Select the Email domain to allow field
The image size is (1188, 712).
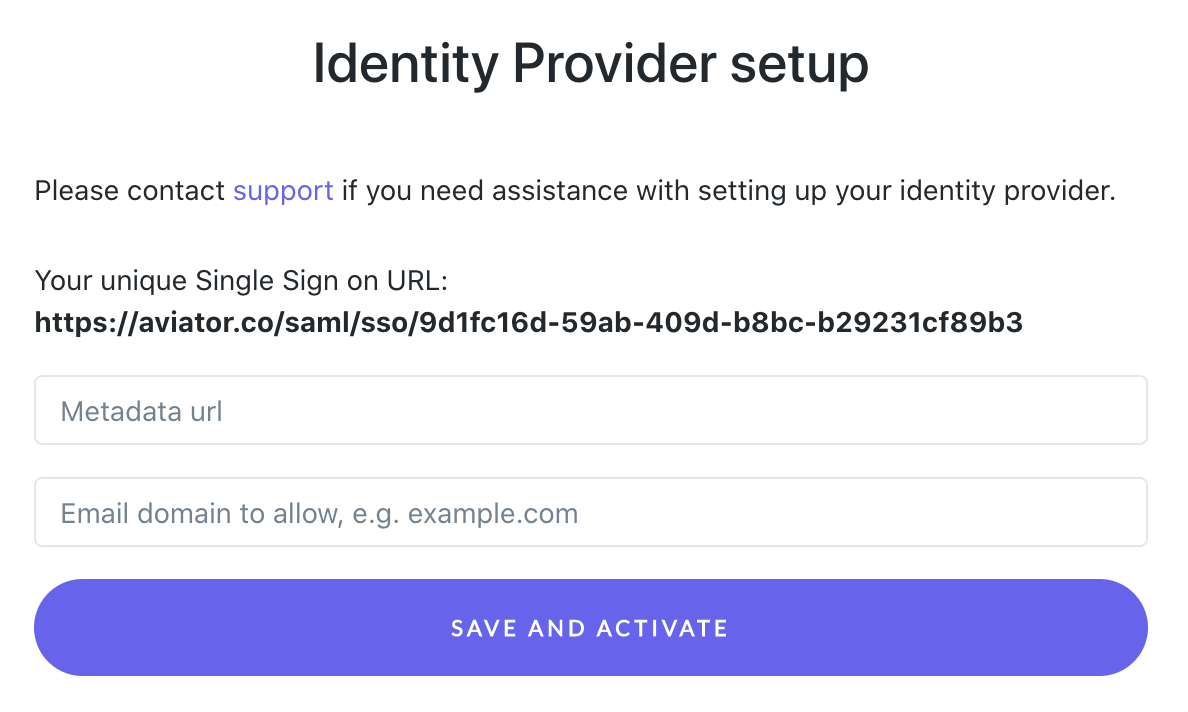(590, 512)
